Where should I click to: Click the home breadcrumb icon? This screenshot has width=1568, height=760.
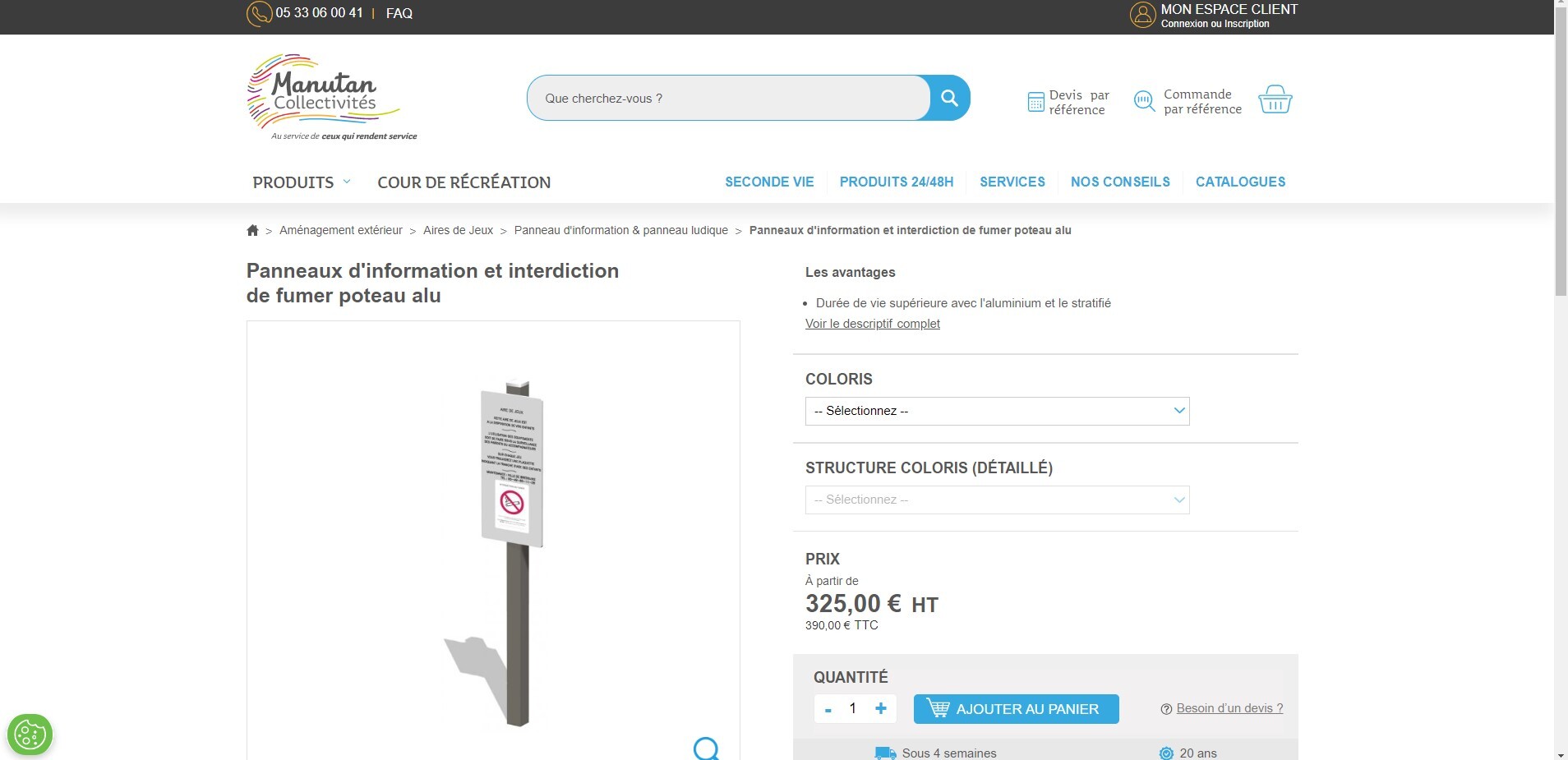click(252, 231)
